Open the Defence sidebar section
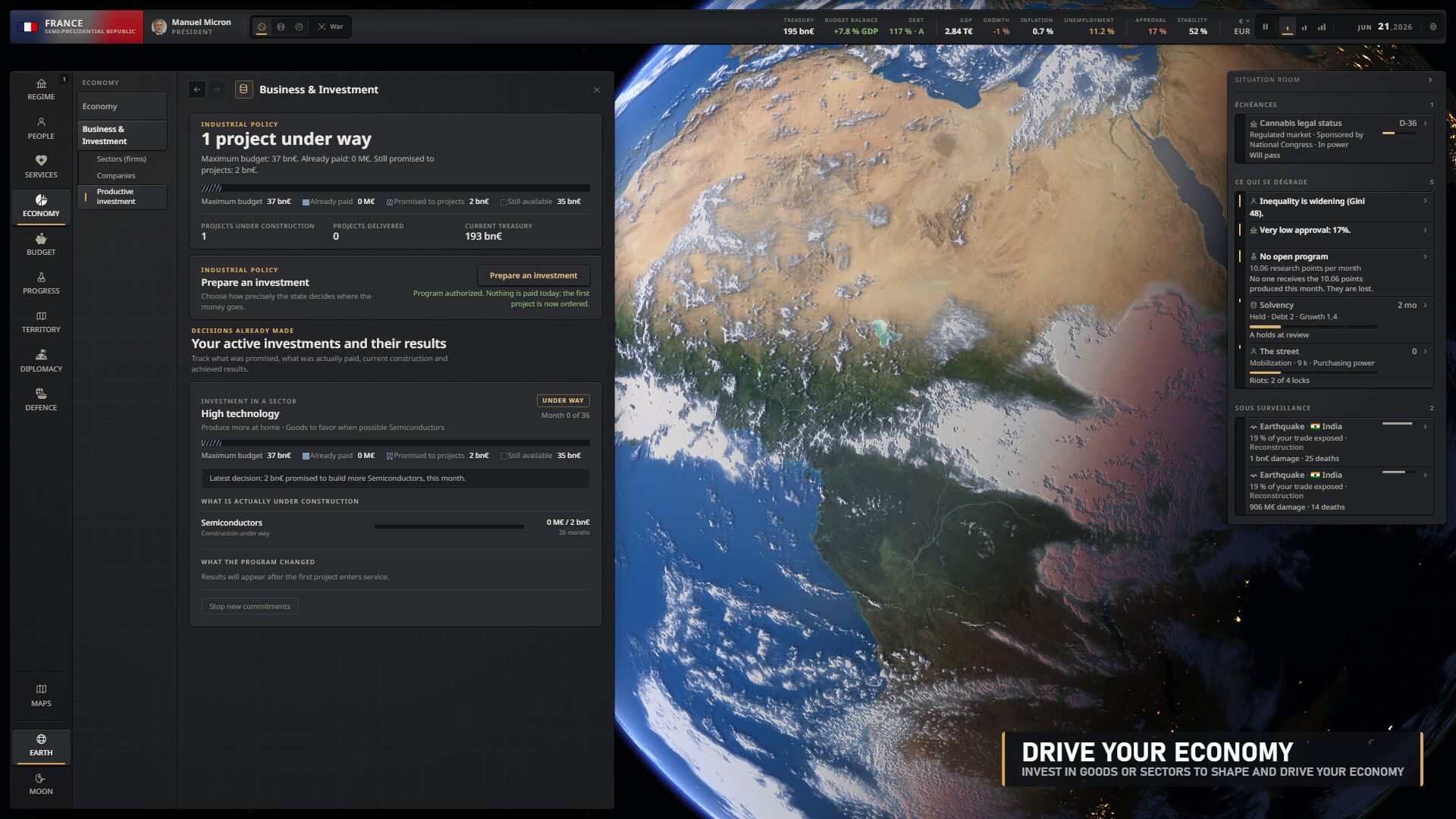The image size is (1456, 819). (41, 400)
